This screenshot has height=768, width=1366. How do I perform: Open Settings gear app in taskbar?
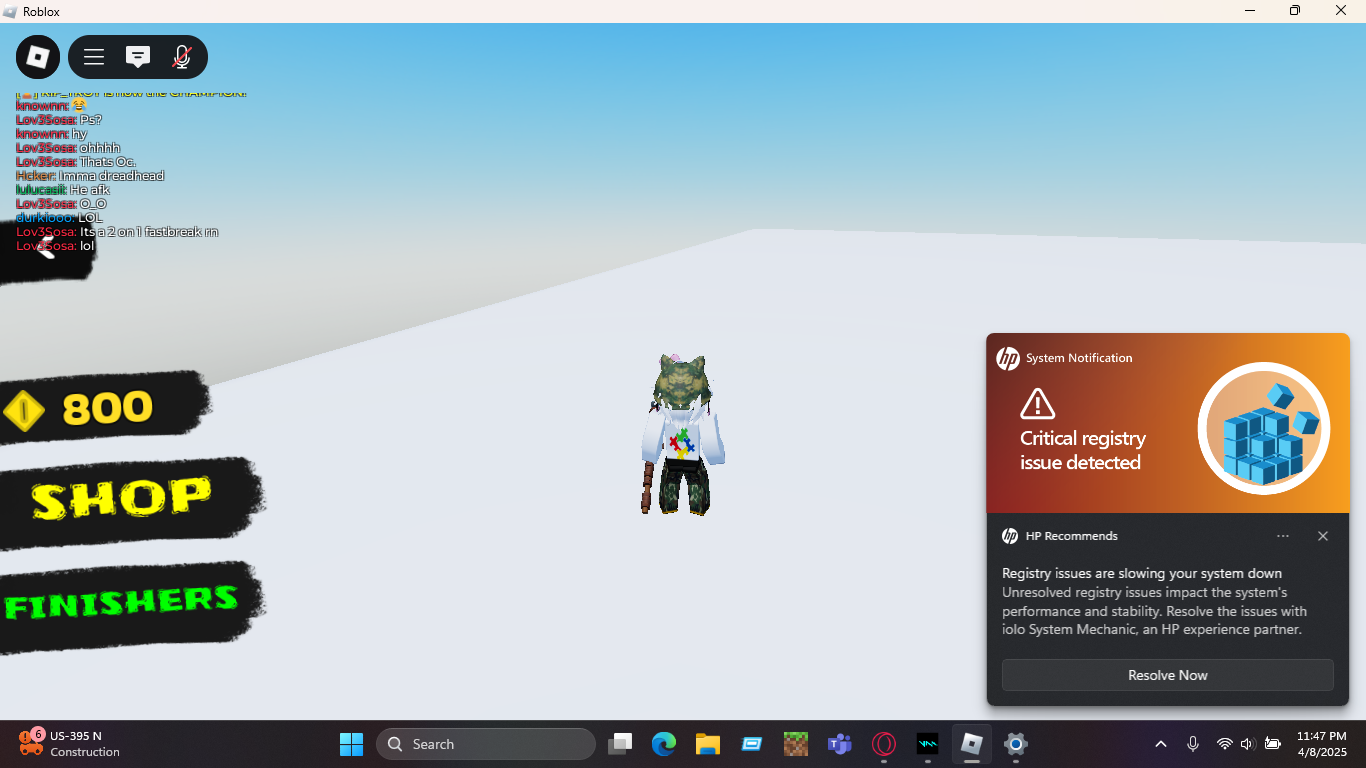[x=1016, y=744]
